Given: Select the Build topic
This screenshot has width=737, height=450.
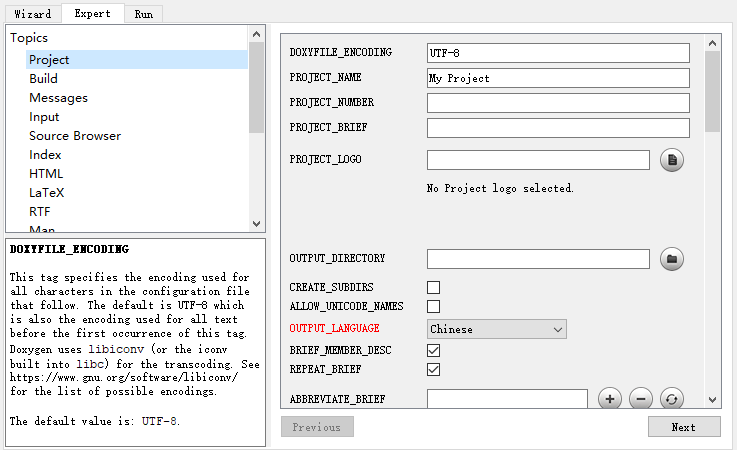Looking at the screenshot, I should tap(43, 79).
